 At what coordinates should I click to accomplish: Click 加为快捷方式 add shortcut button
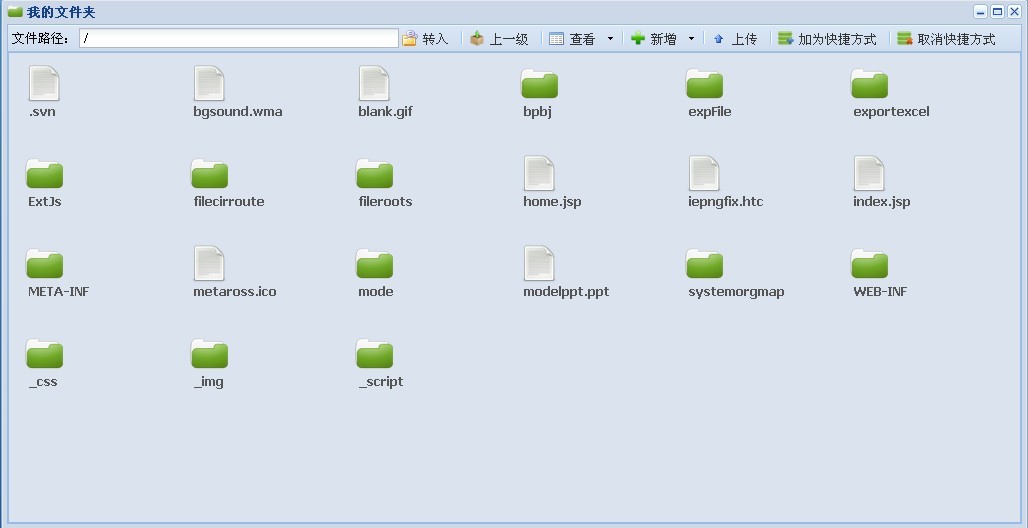coord(827,39)
